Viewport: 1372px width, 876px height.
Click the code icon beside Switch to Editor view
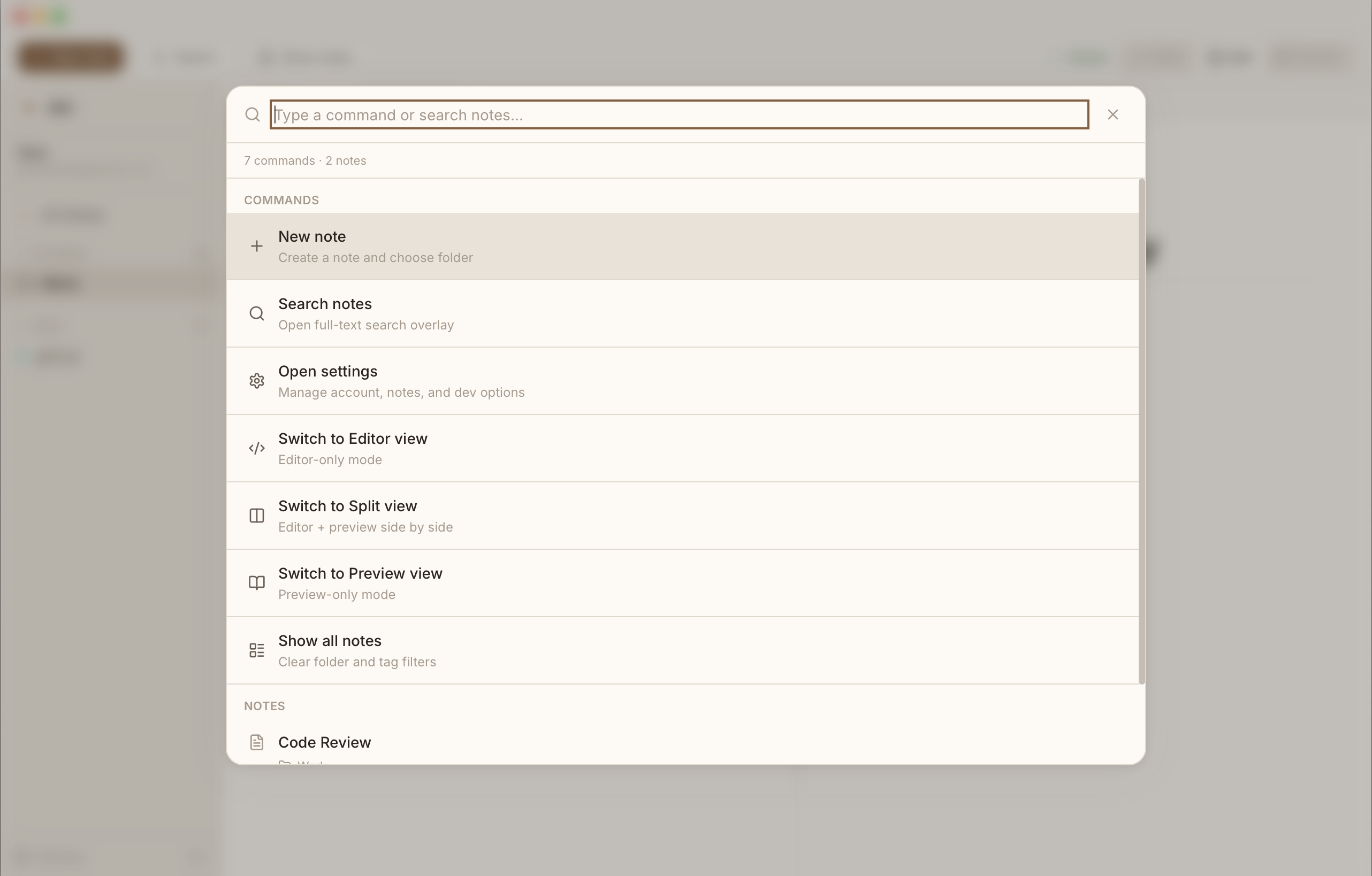(x=256, y=448)
